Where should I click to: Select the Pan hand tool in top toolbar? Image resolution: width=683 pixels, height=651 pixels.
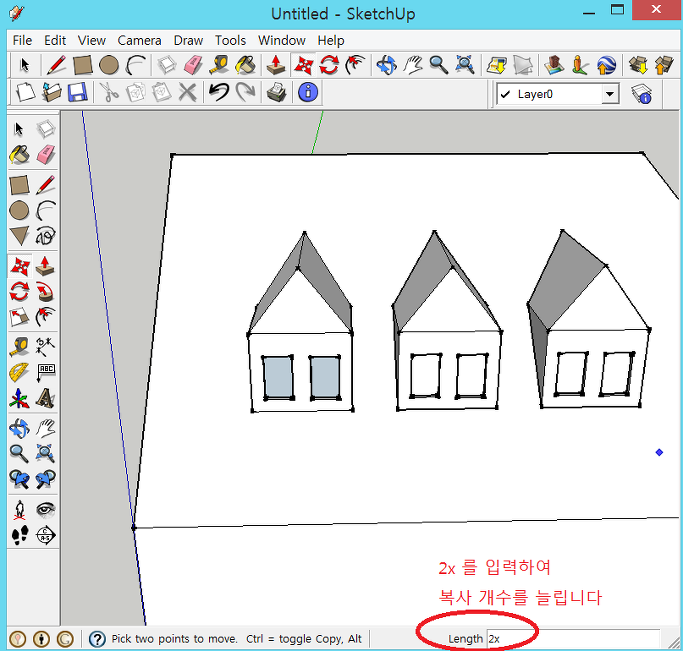[413, 65]
